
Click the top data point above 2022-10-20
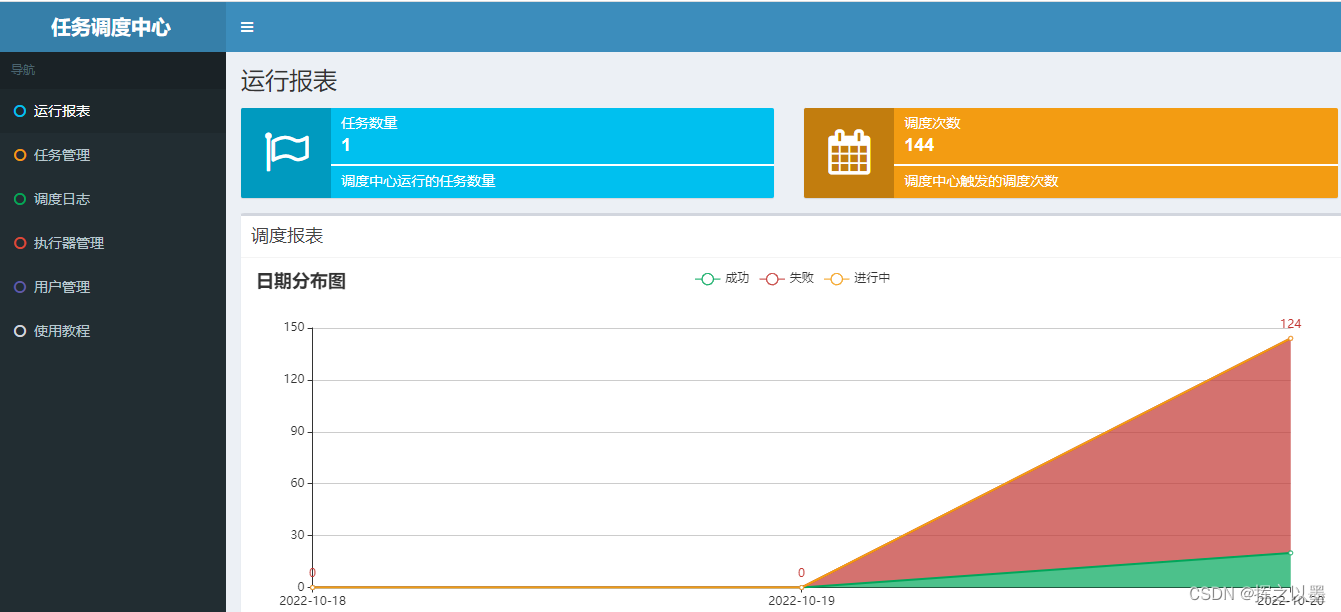tap(1290, 338)
